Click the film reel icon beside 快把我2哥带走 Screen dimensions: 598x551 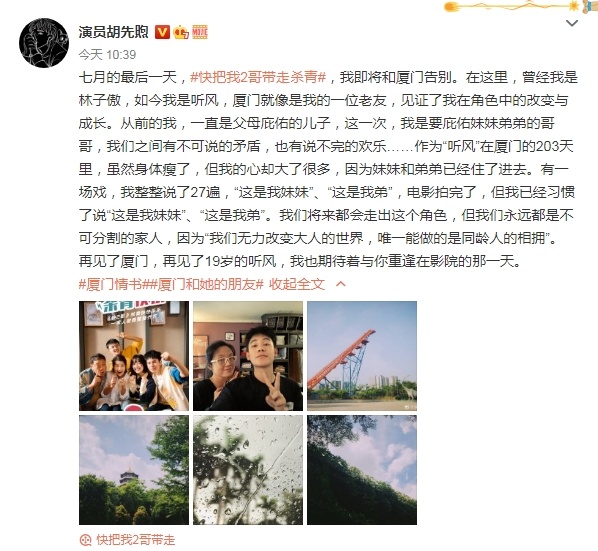tap(85, 540)
